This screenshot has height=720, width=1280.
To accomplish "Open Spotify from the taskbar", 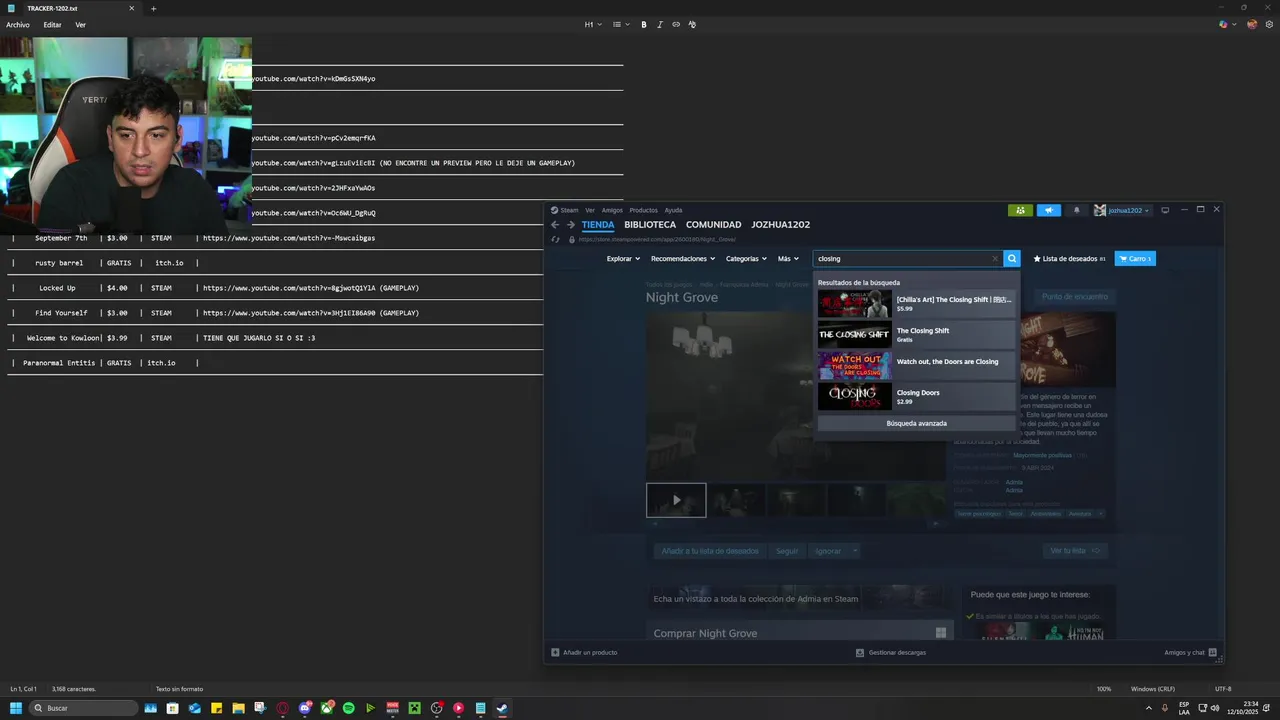I will point(348,708).
